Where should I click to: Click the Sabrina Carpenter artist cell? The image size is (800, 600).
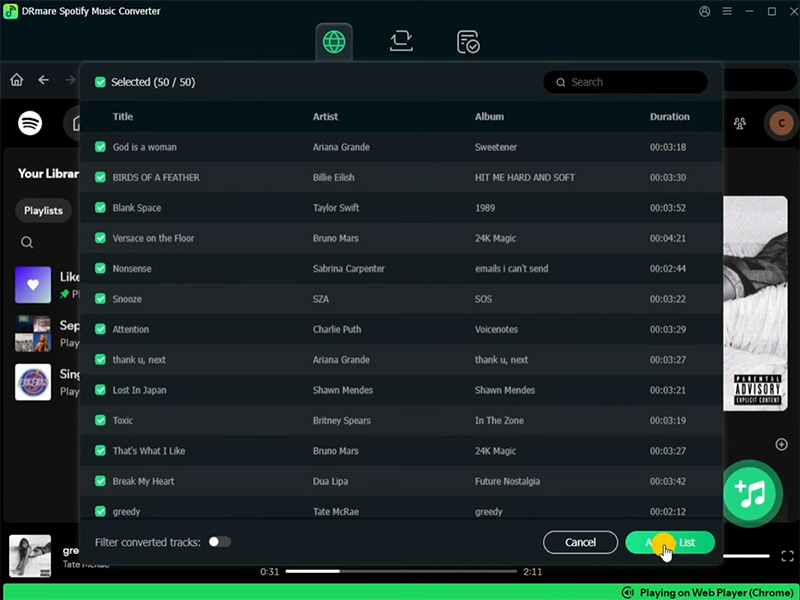pos(348,268)
